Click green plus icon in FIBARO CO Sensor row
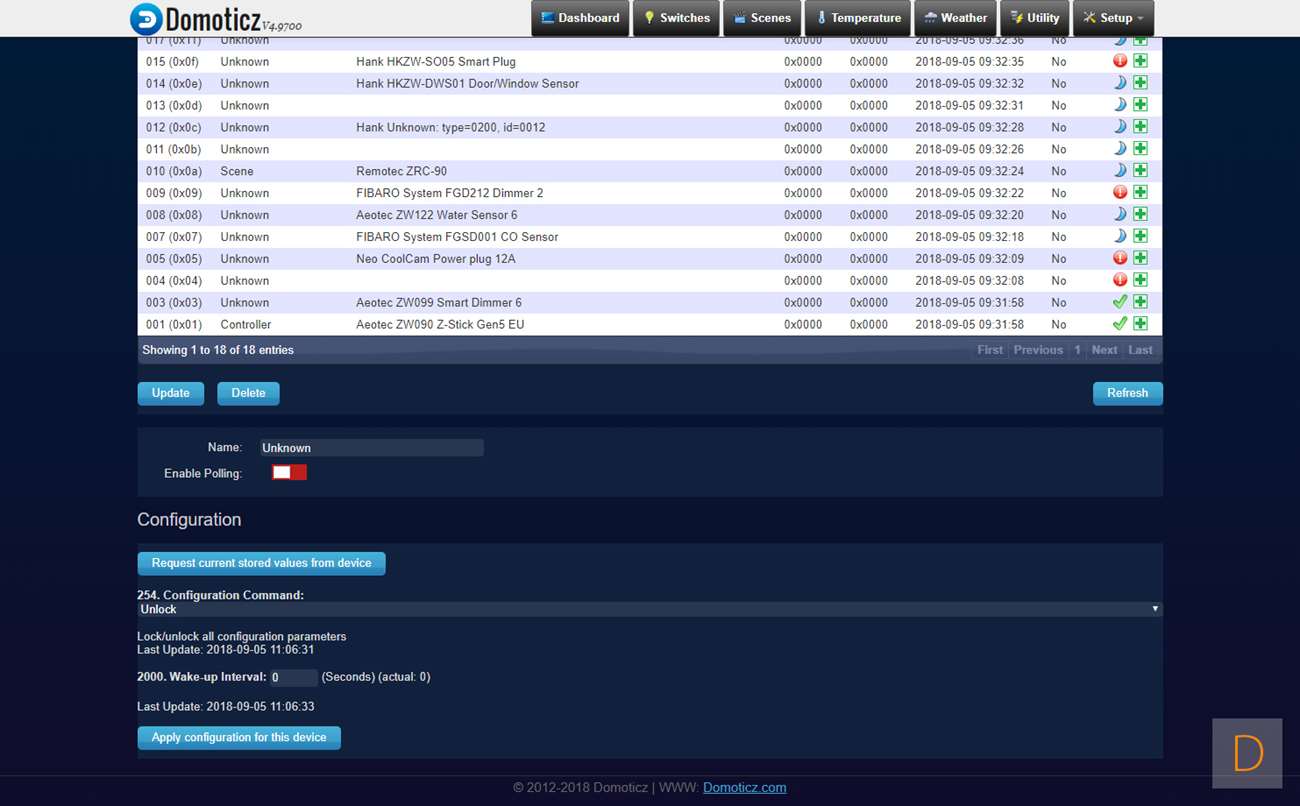This screenshot has width=1300, height=806. click(x=1140, y=236)
